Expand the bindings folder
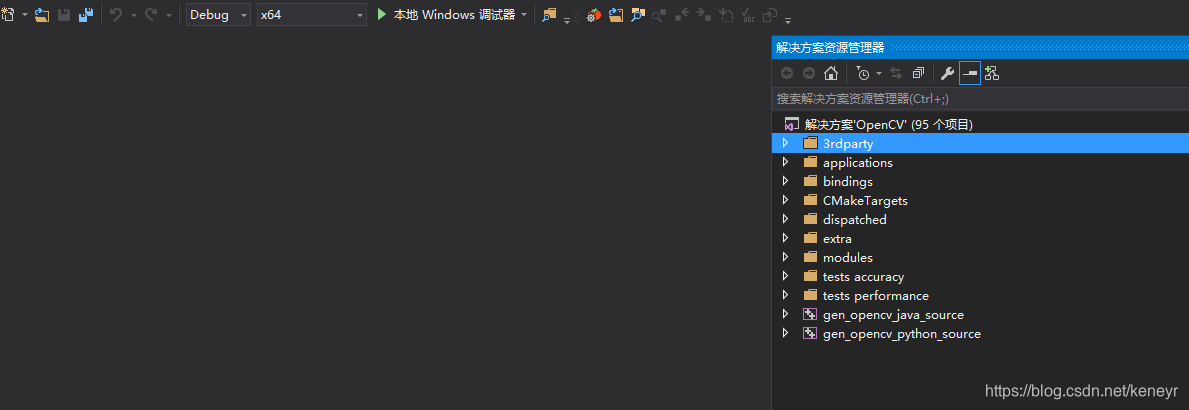This screenshot has width=1189, height=410. [786, 181]
